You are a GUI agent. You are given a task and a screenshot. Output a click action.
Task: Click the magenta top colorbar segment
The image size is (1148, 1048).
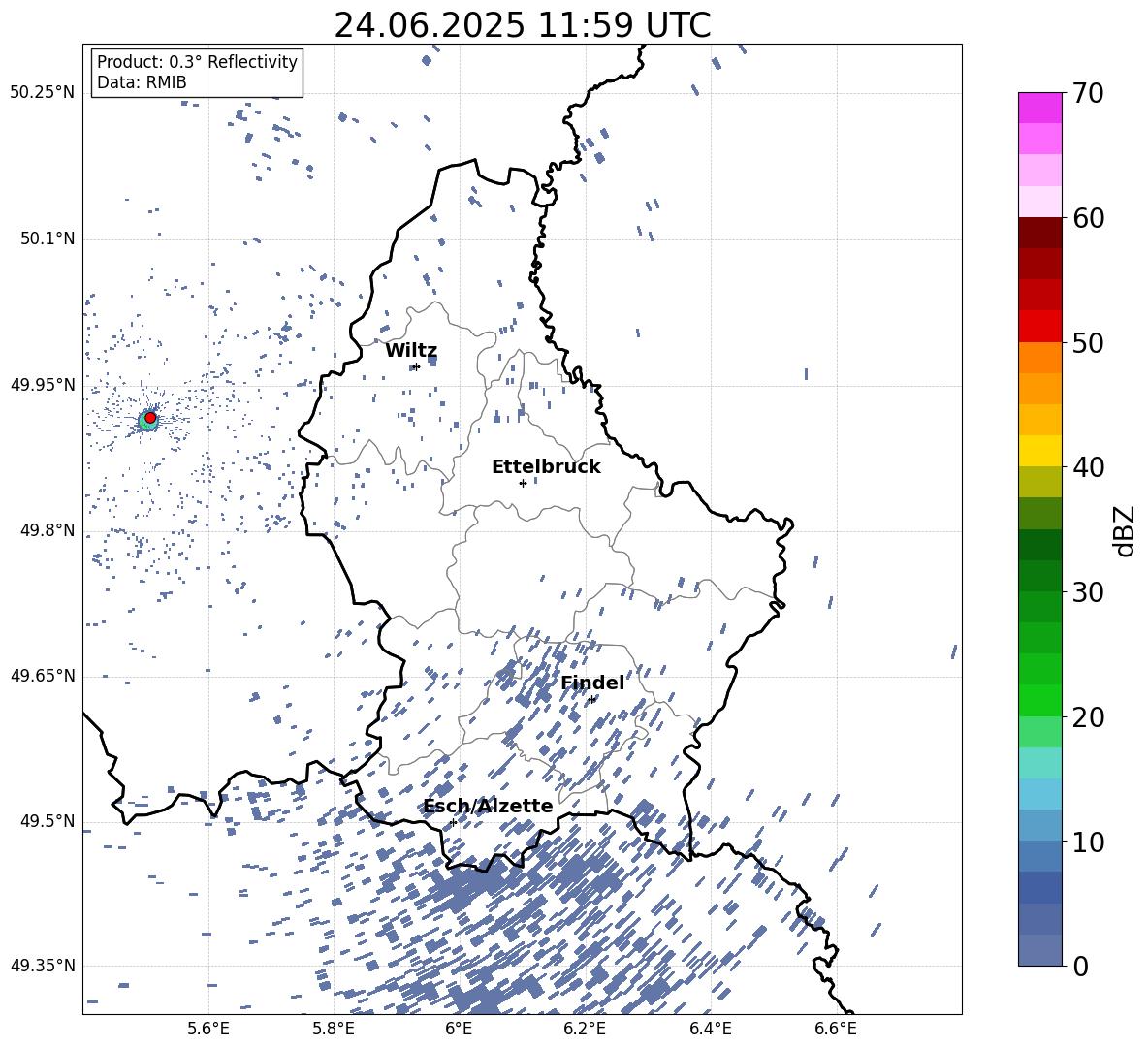[x=1039, y=109]
